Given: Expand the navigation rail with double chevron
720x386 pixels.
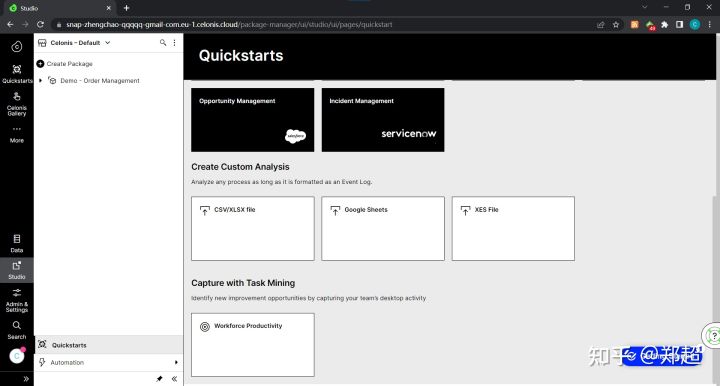Looking at the screenshot, I should coord(26,379).
